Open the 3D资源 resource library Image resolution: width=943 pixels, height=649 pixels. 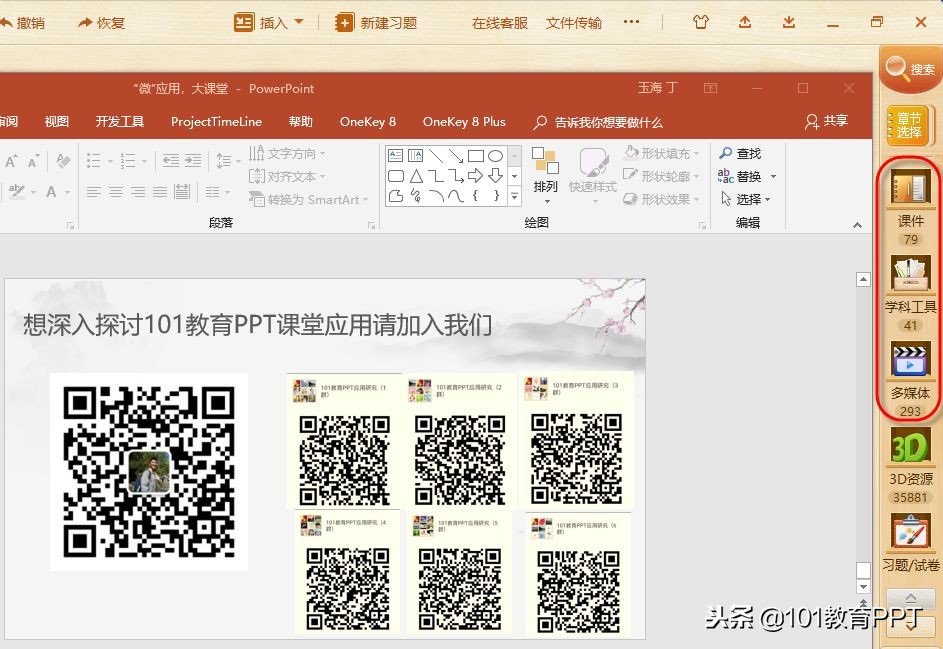910,465
